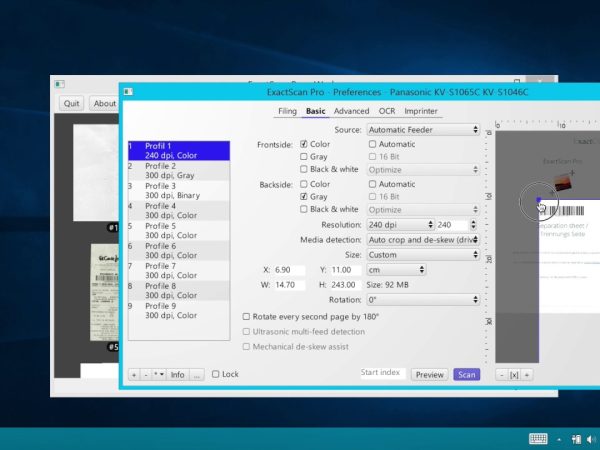Open the Size dropdown showing Custom
This screenshot has height=450, width=600.
(x=423, y=255)
